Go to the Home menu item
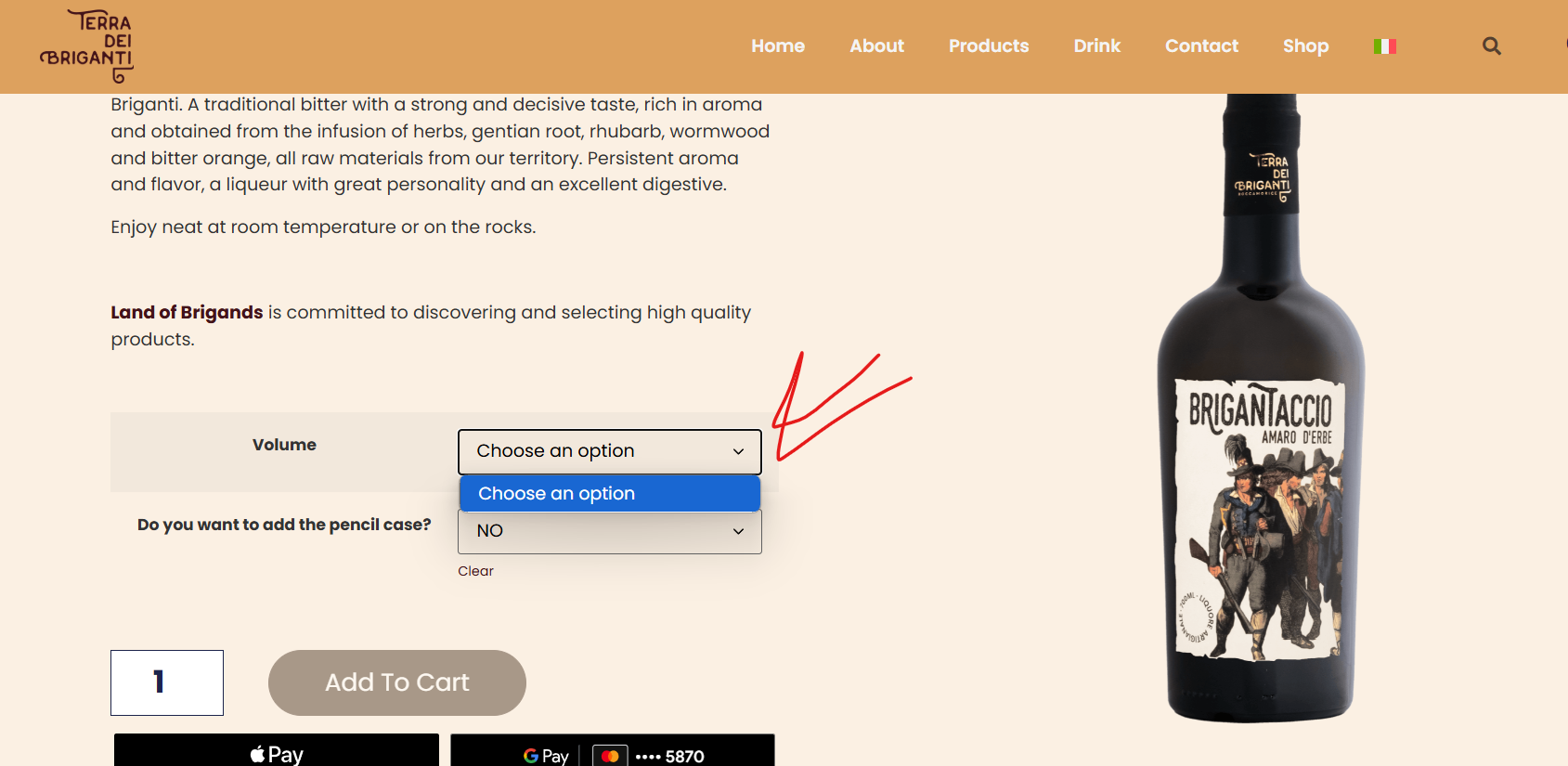Viewport: 1568px width, 766px height. click(778, 45)
